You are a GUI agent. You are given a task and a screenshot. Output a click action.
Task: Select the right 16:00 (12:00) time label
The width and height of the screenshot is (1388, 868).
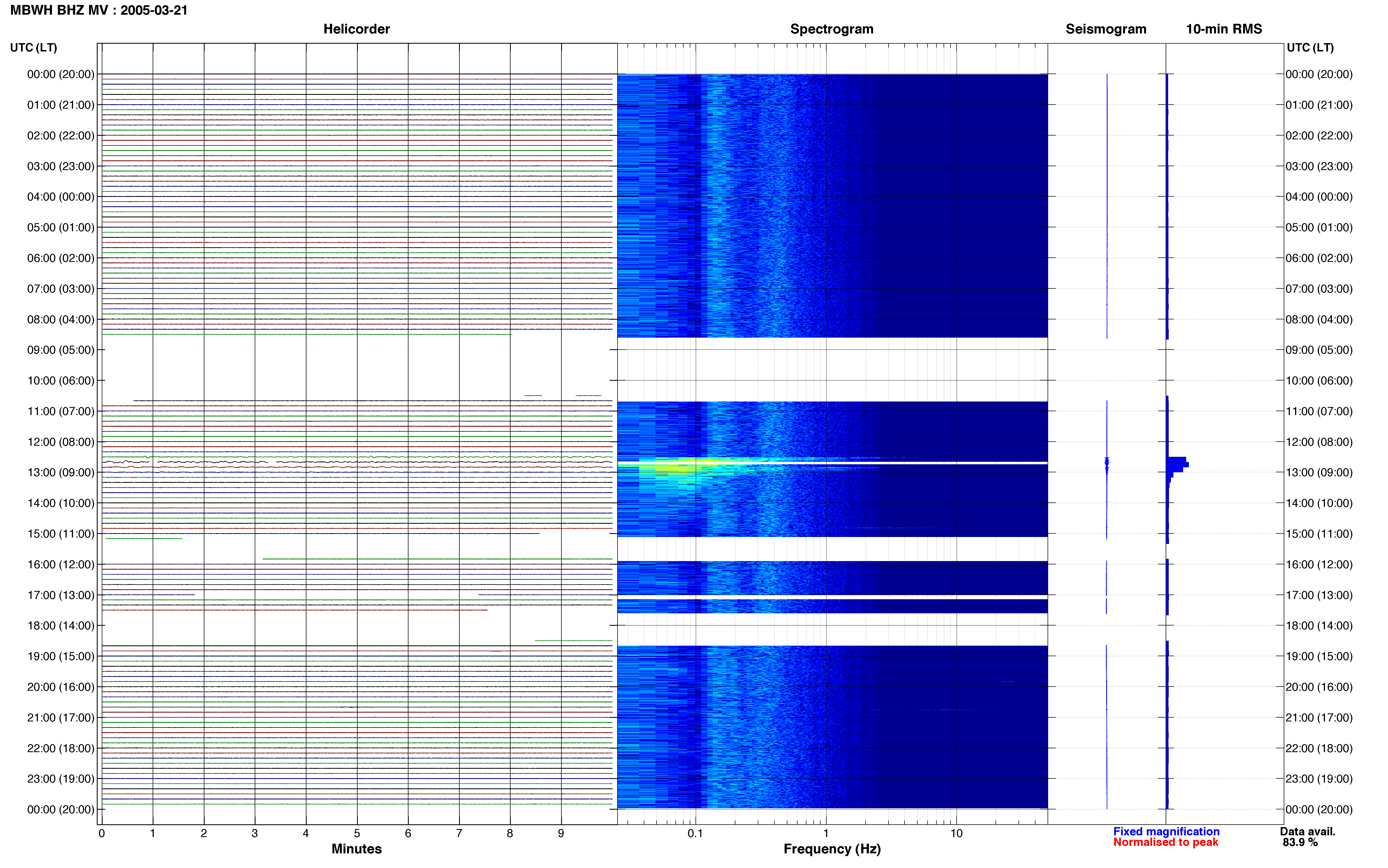pos(1319,564)
